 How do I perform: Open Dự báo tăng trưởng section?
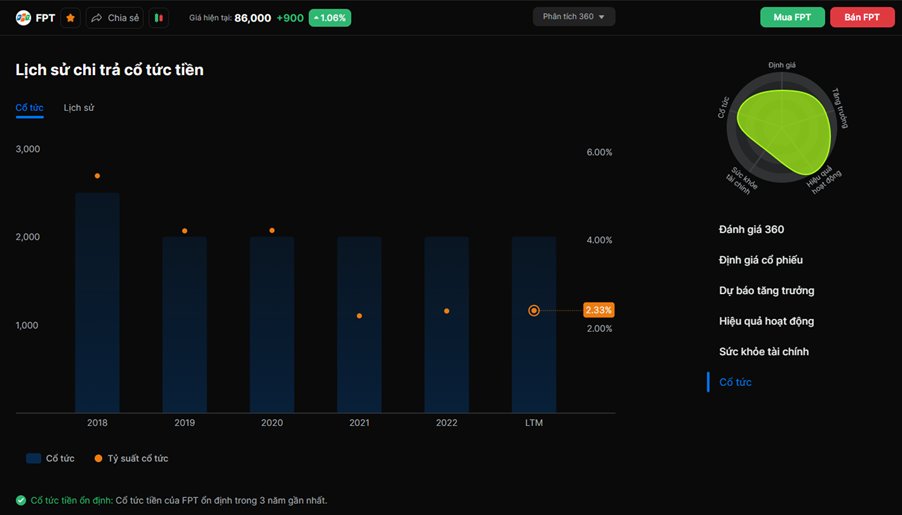pos(766,290)
